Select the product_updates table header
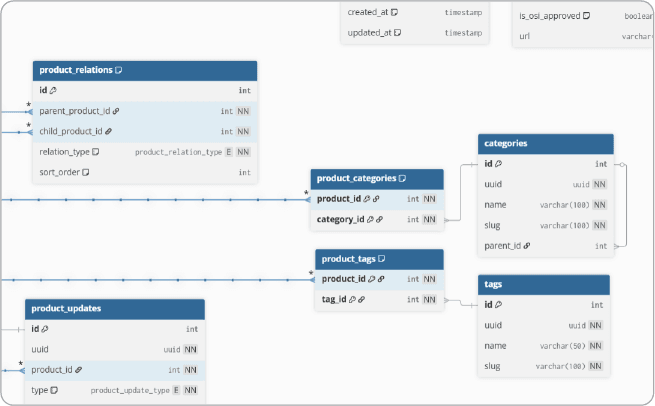The height and width of the screenshot is (406, 655). 115,308
